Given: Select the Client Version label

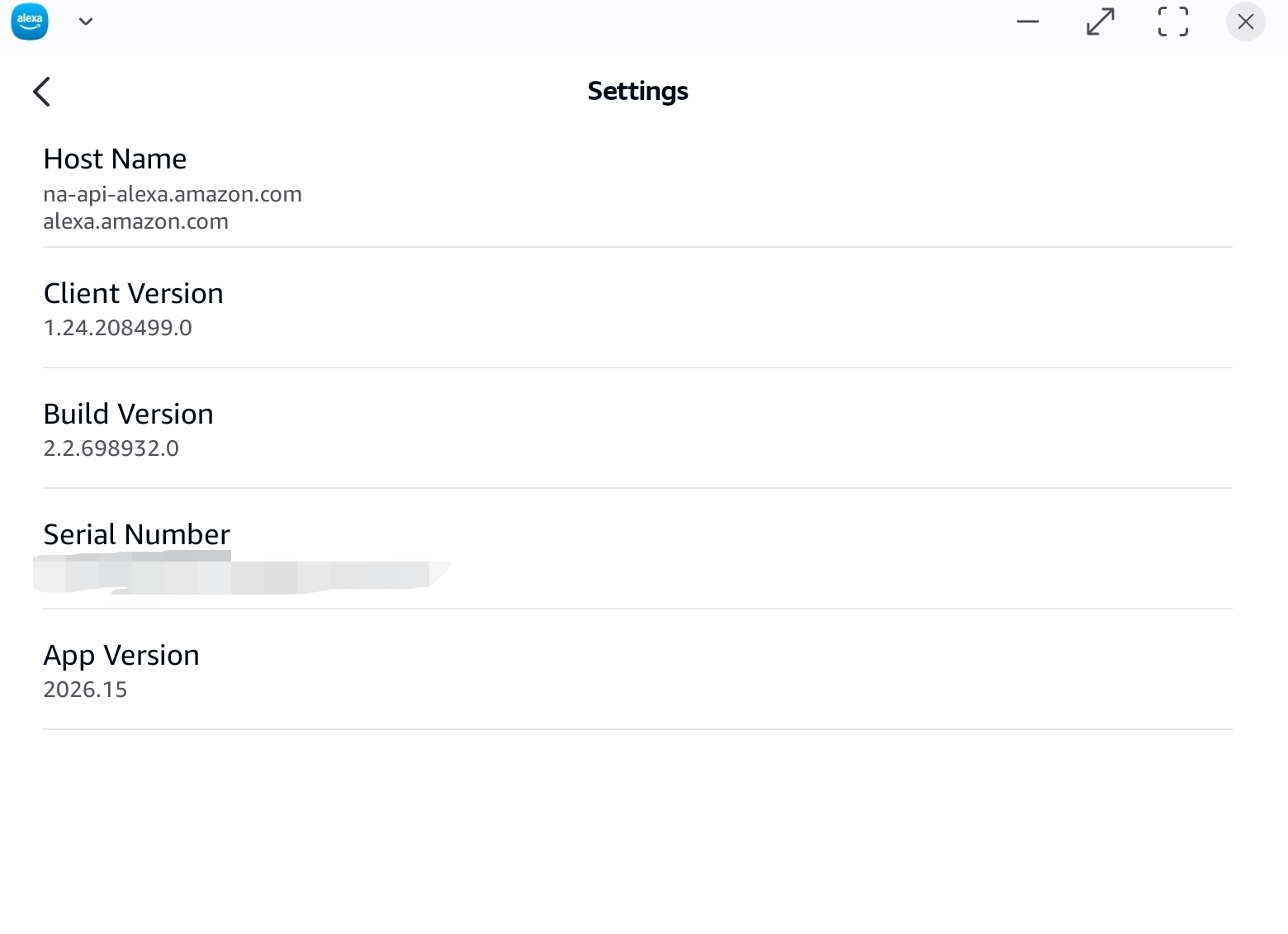Looking at the screenshot, I should [x=134, y=293].
